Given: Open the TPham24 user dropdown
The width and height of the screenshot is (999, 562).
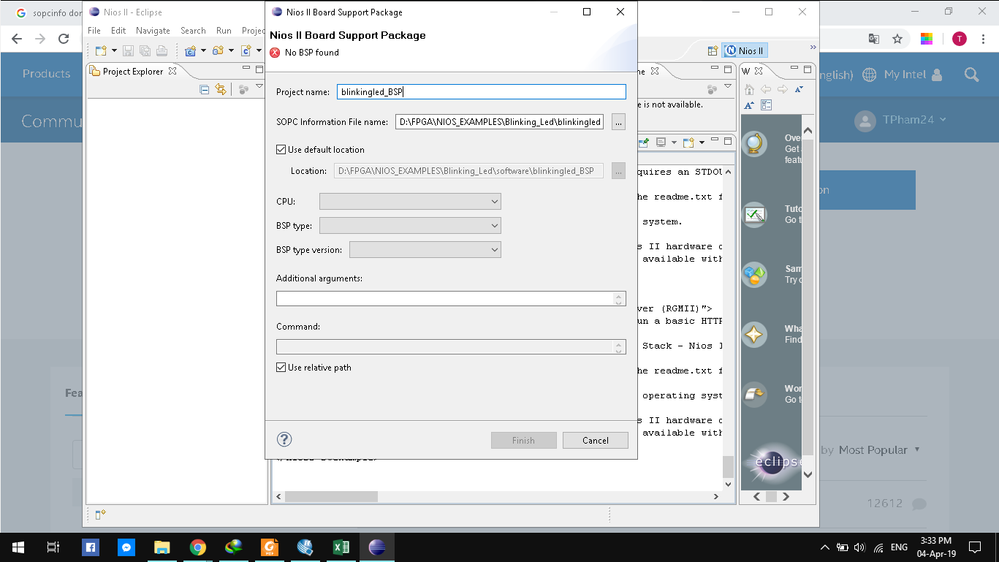Looking at the screenshot, I should 913,120.
